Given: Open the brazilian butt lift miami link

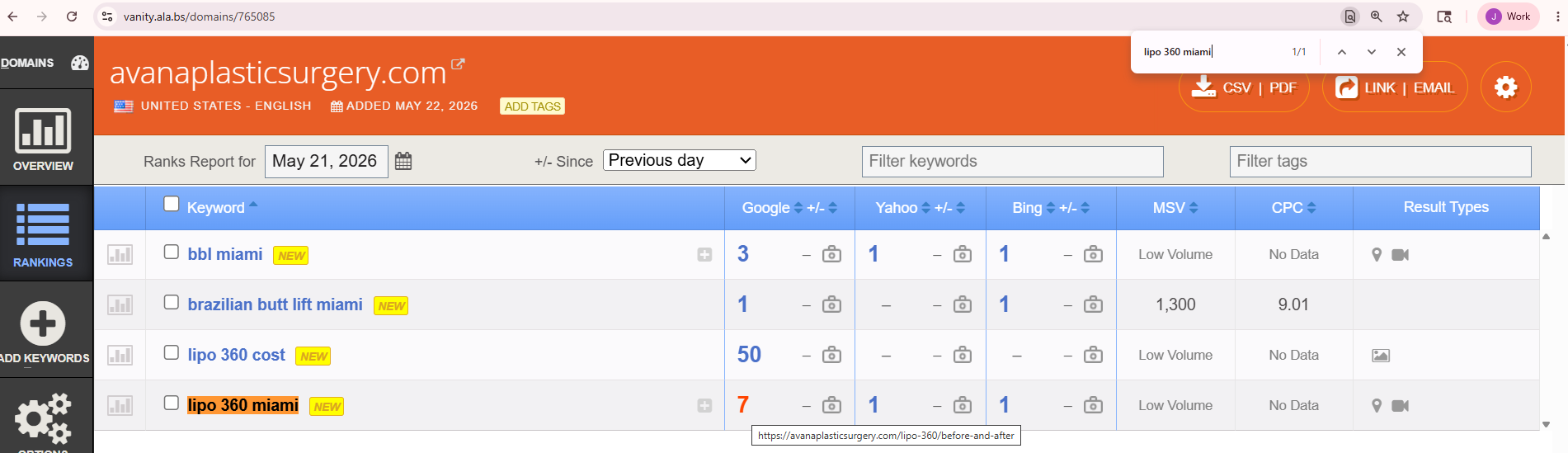Looking at the screenshot, I should pos(275,304).
